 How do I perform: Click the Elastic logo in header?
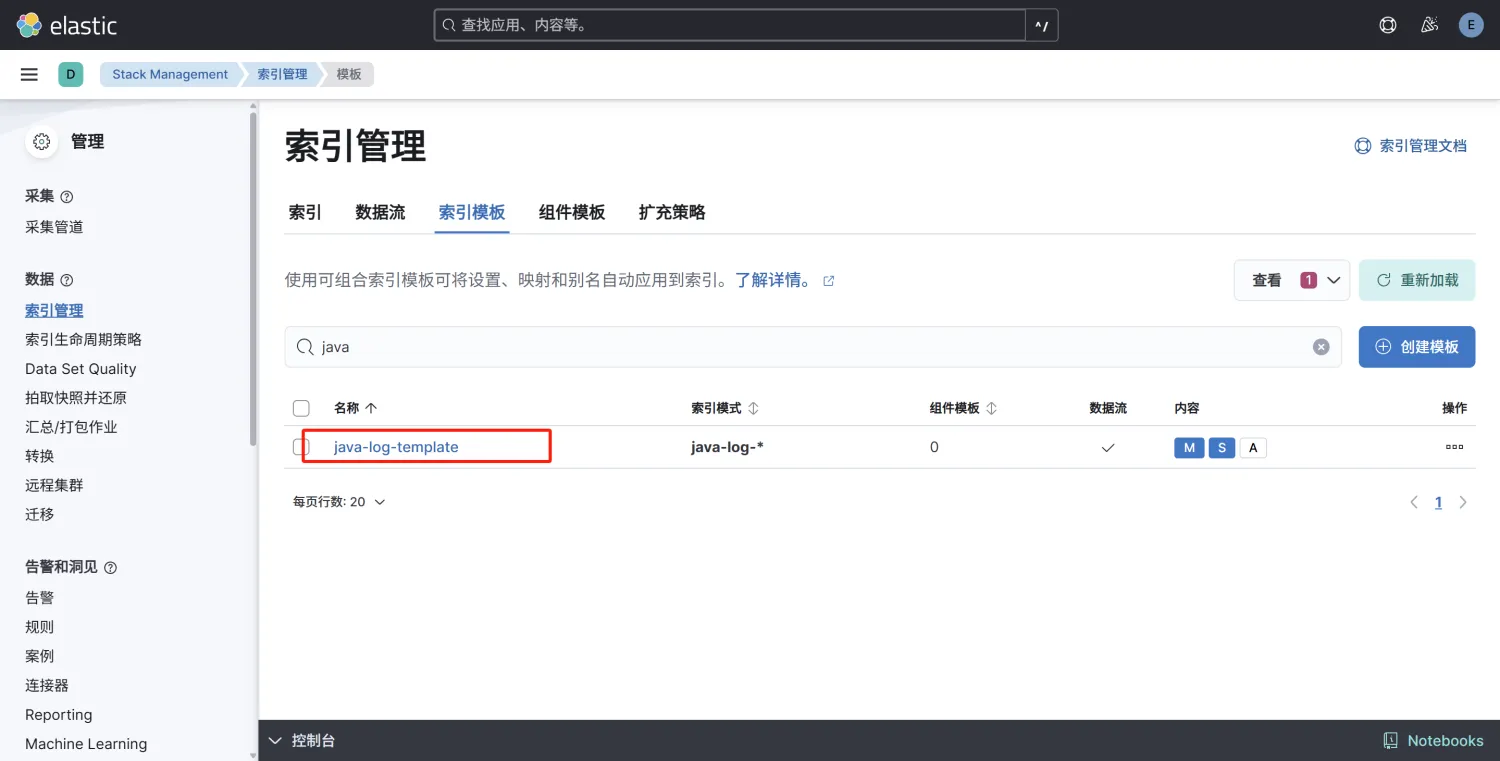(x=66, y=25)
